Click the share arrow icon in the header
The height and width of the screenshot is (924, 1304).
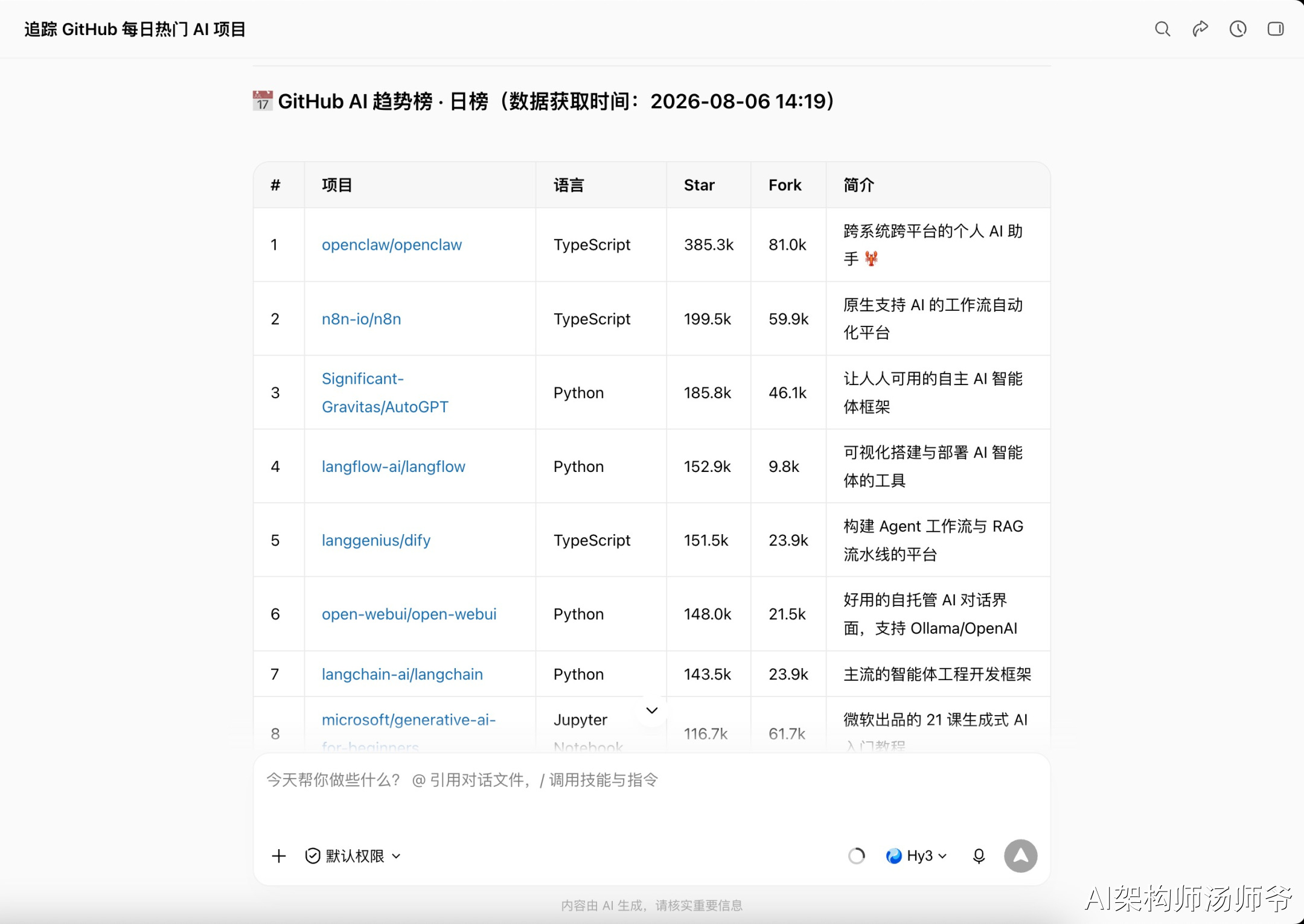coord(1200,29)
